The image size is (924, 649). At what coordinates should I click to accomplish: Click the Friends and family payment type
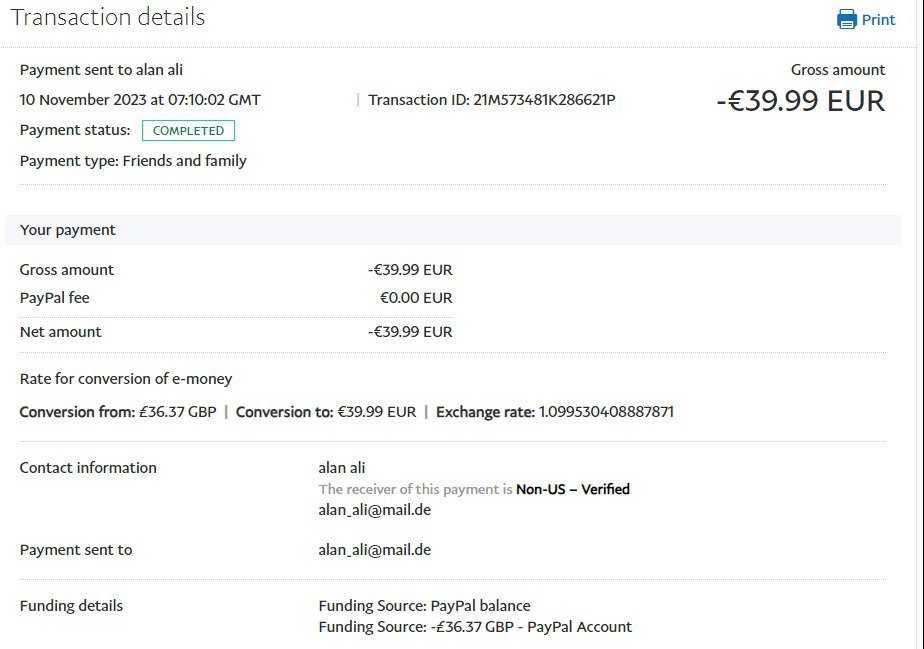(x=184, y=161)
